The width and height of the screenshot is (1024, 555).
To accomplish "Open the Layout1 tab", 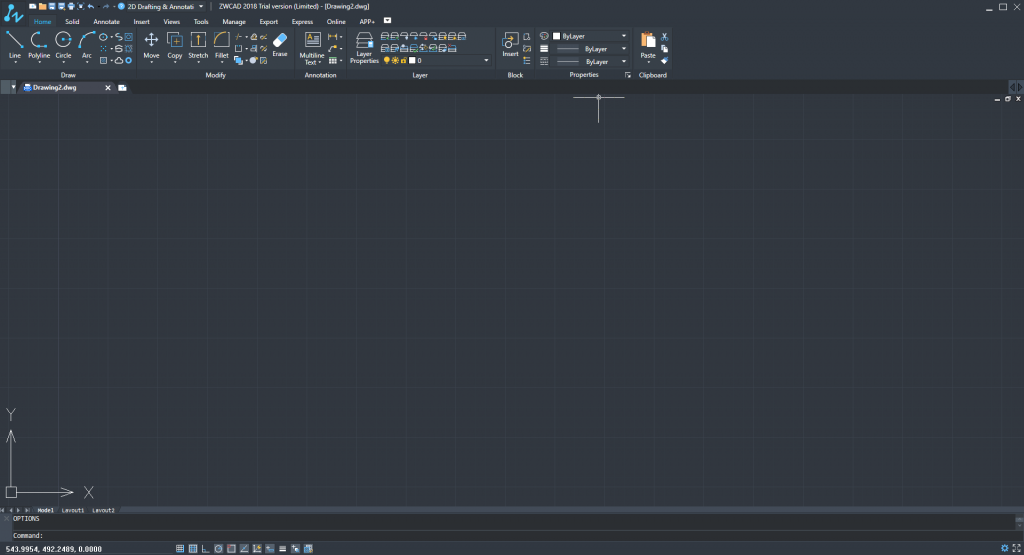I will (x=73, y=510).
